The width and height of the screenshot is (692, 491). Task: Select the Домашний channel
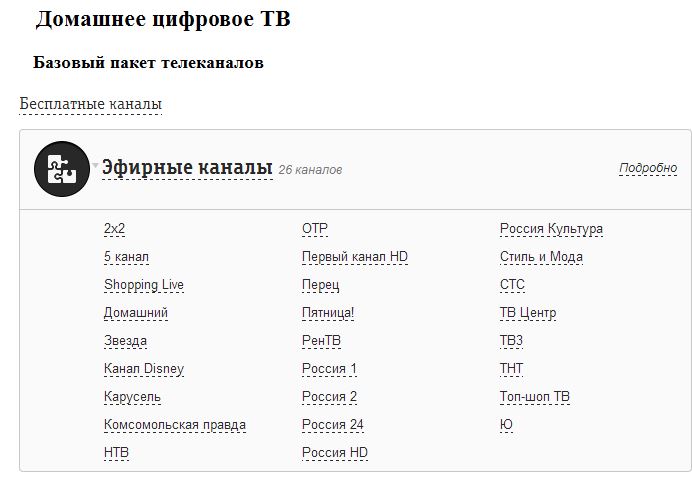136,313
